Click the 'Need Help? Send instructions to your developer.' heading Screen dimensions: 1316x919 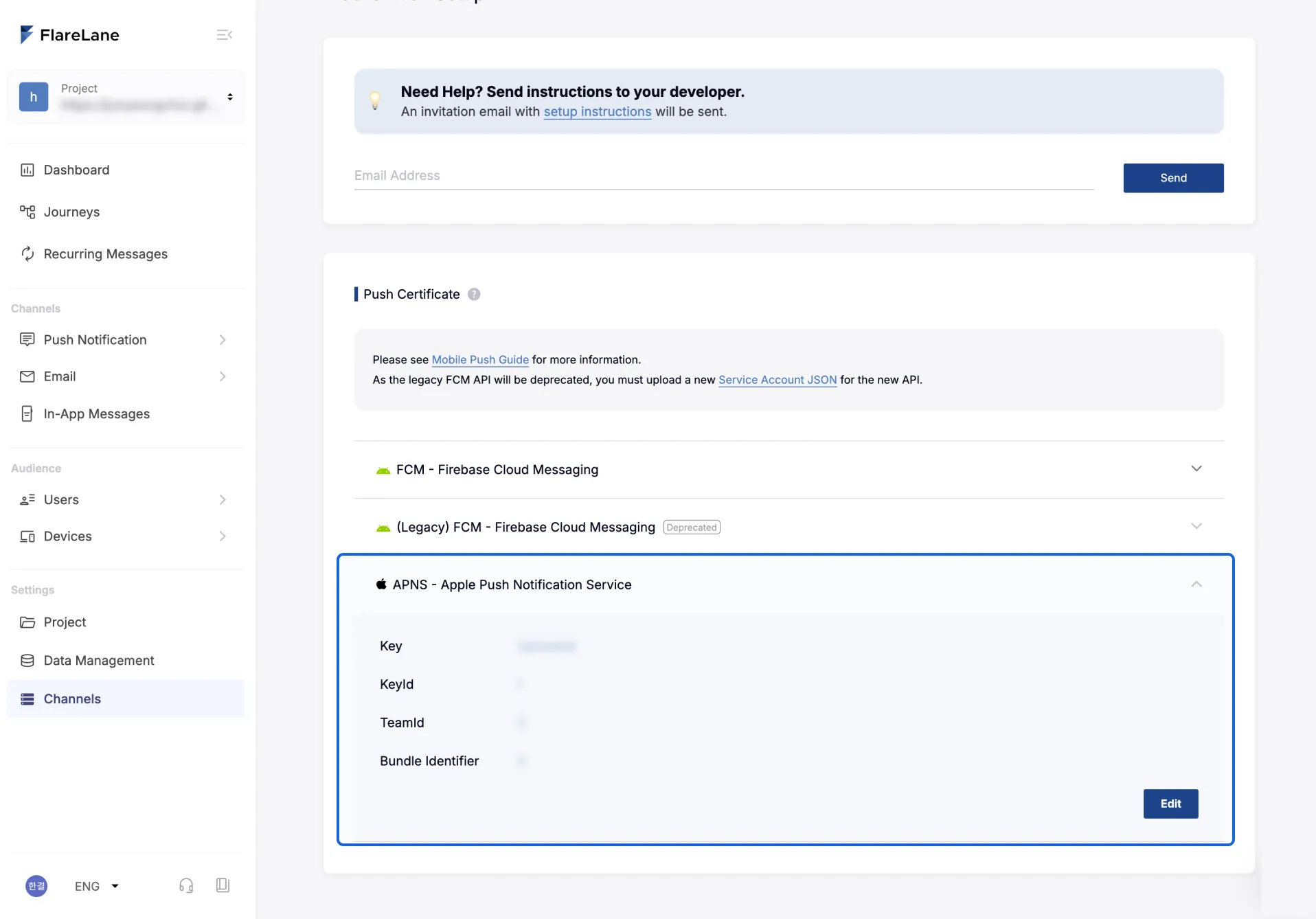pyautogui.click(x=572, y=91)
